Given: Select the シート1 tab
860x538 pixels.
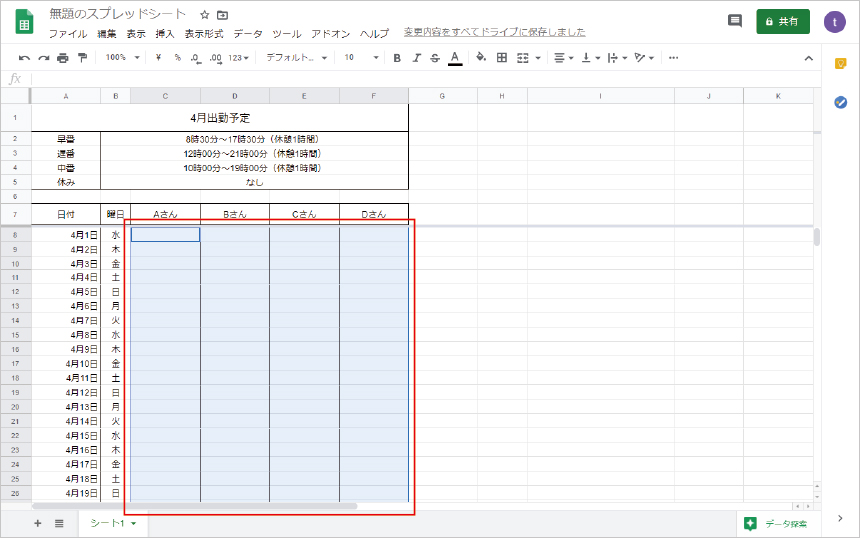Looking at the screenshot, I should [113, 523].
